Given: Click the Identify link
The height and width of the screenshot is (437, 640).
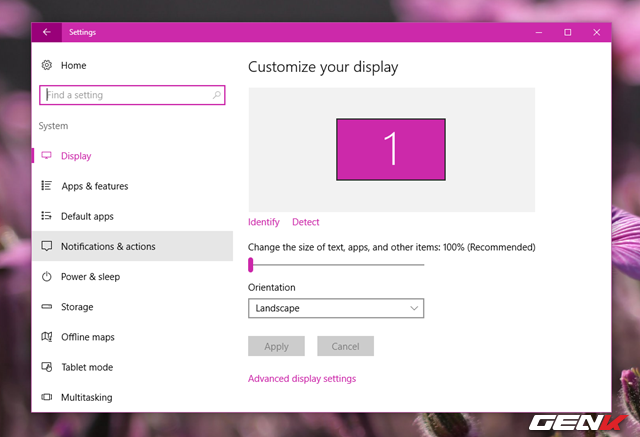Looking at the screenshot, I should 264,222.
